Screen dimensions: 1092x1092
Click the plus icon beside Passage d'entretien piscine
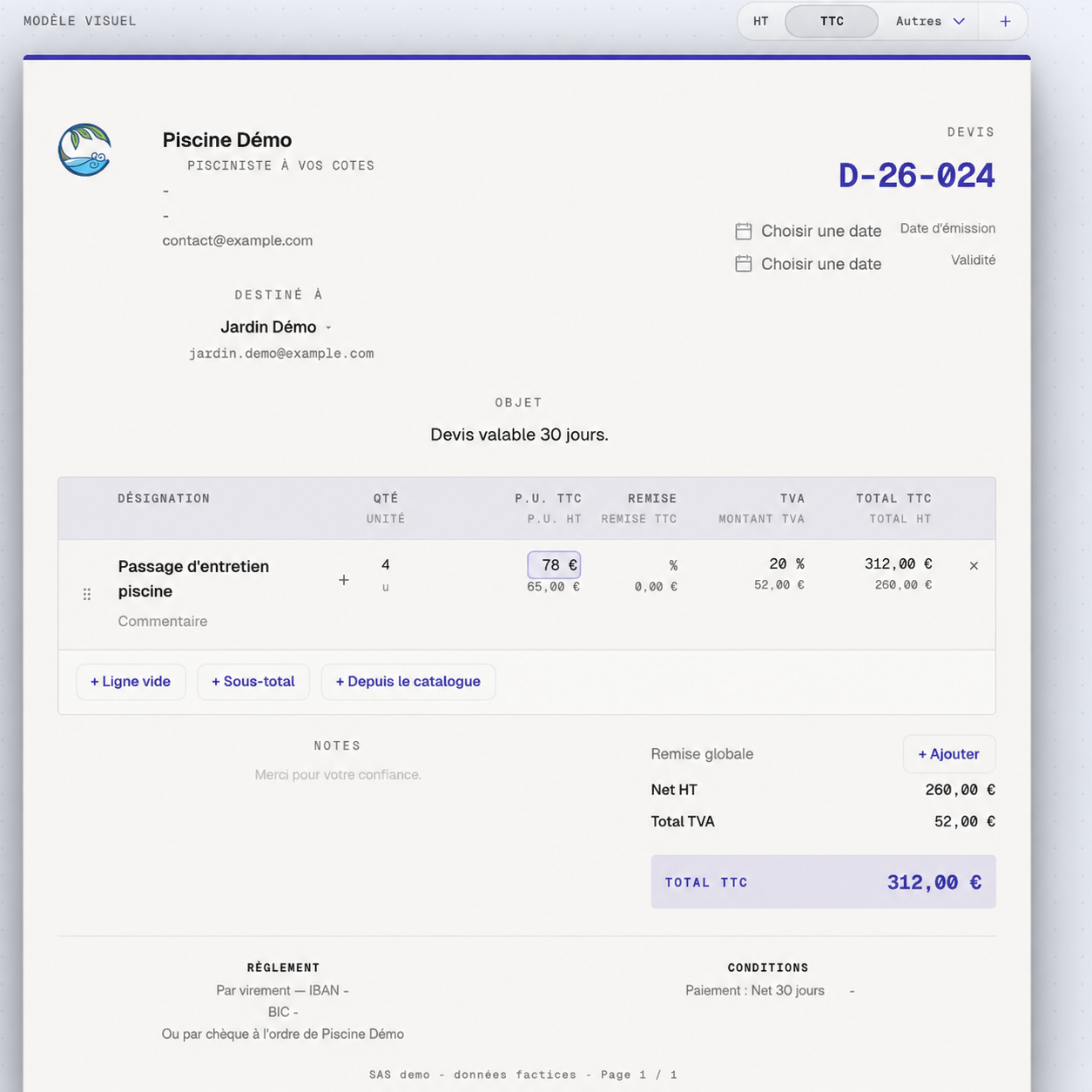[344, 580]
